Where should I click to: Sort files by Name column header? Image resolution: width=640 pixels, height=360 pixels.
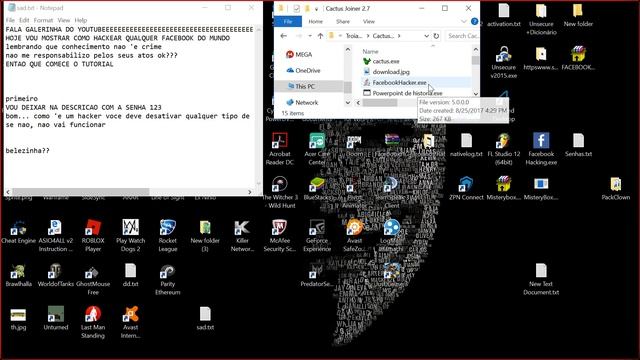pos(371,51)
